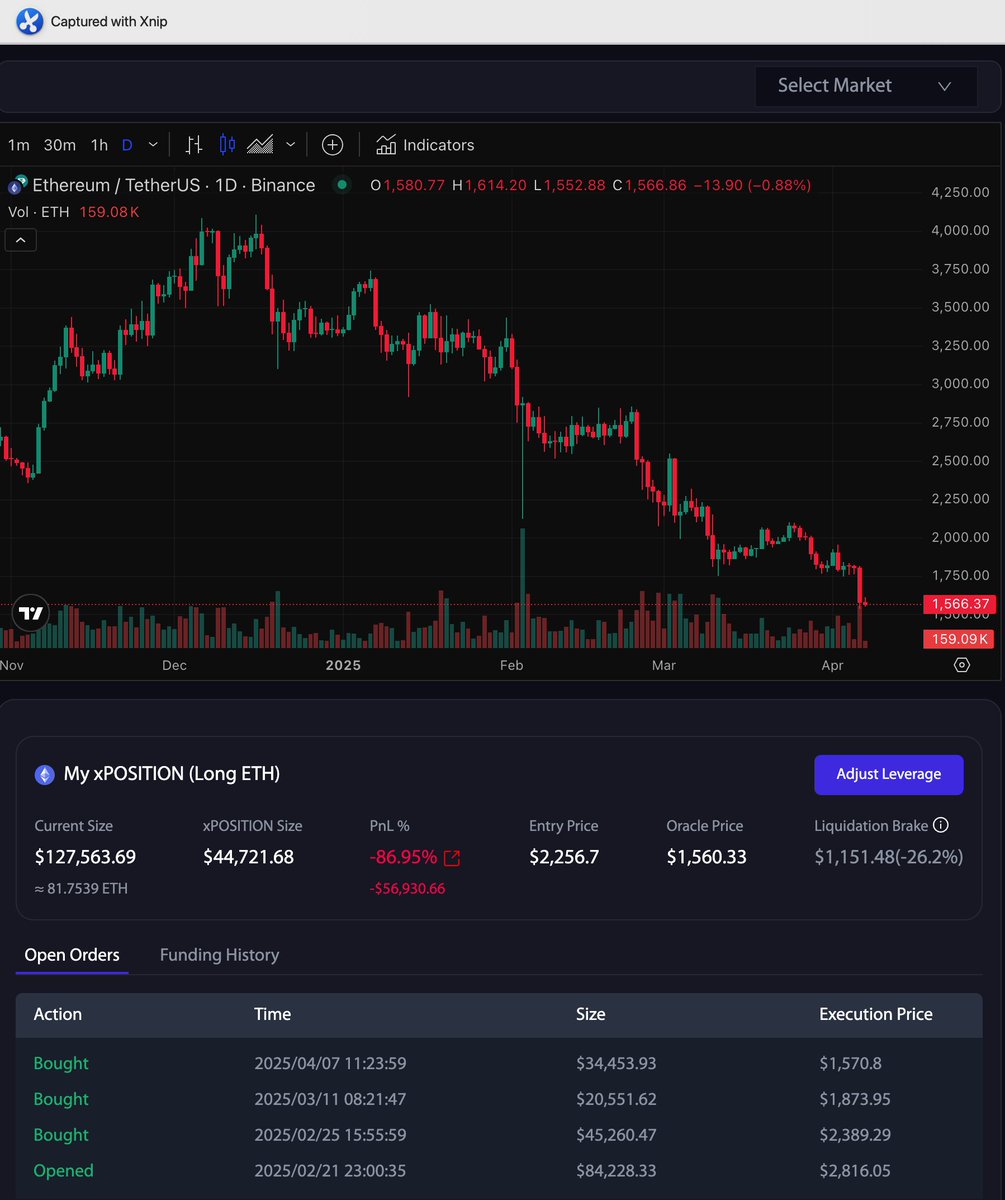The height and width of the screenshot is (1200, 1005).
Task: Click the $1,151.48(-26.2%) liquidation value
Action: pos(889,857)
